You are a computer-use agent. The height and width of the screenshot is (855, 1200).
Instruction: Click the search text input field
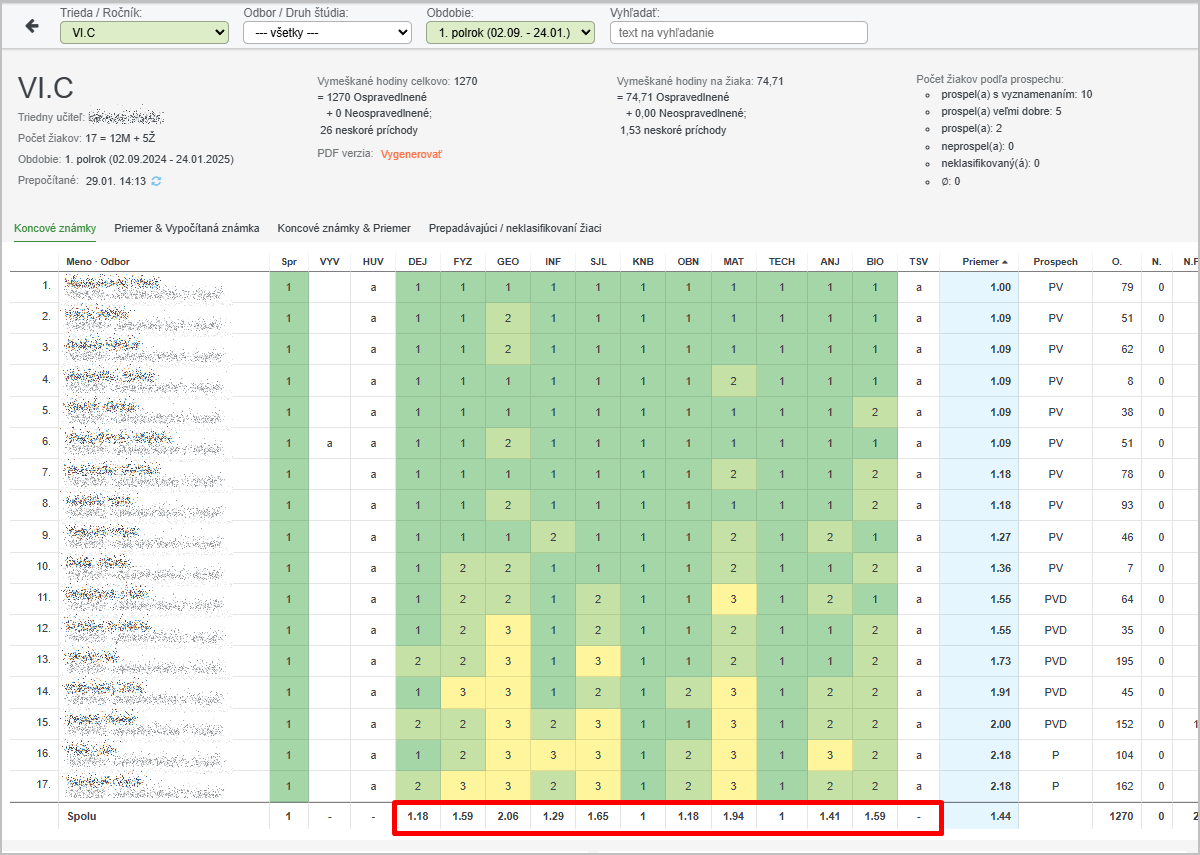738,33
